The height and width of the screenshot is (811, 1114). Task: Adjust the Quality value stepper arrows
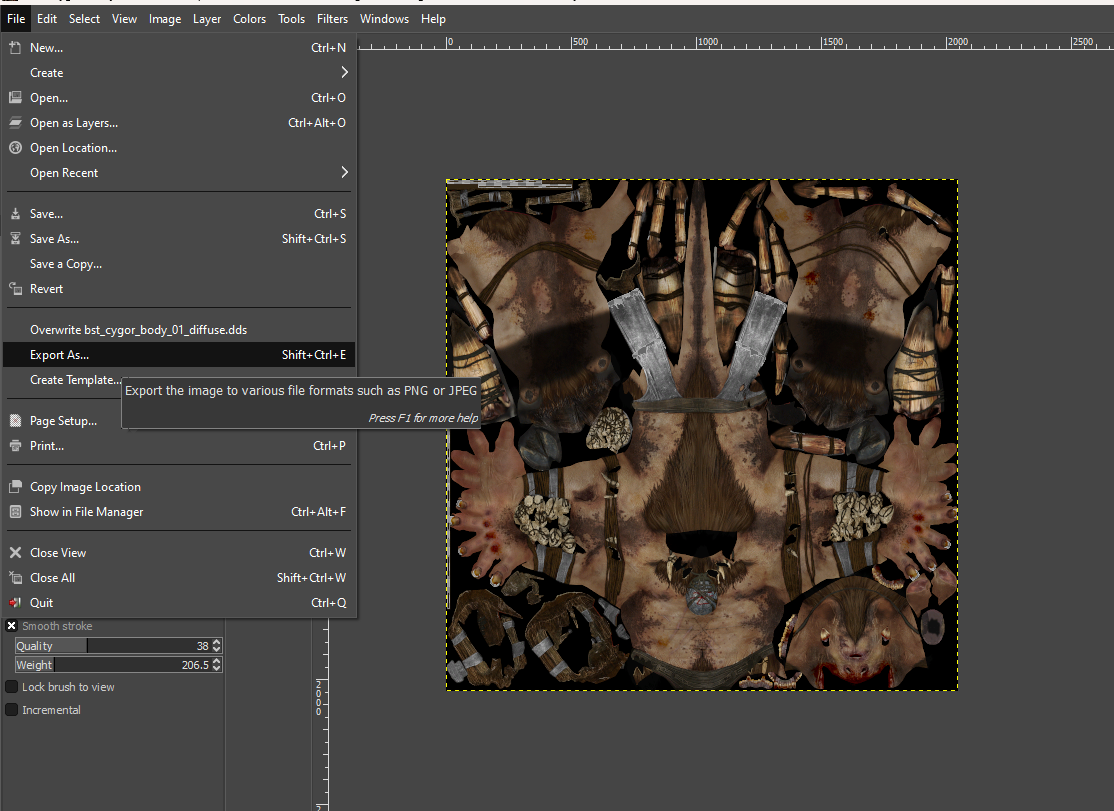[217, 646]
